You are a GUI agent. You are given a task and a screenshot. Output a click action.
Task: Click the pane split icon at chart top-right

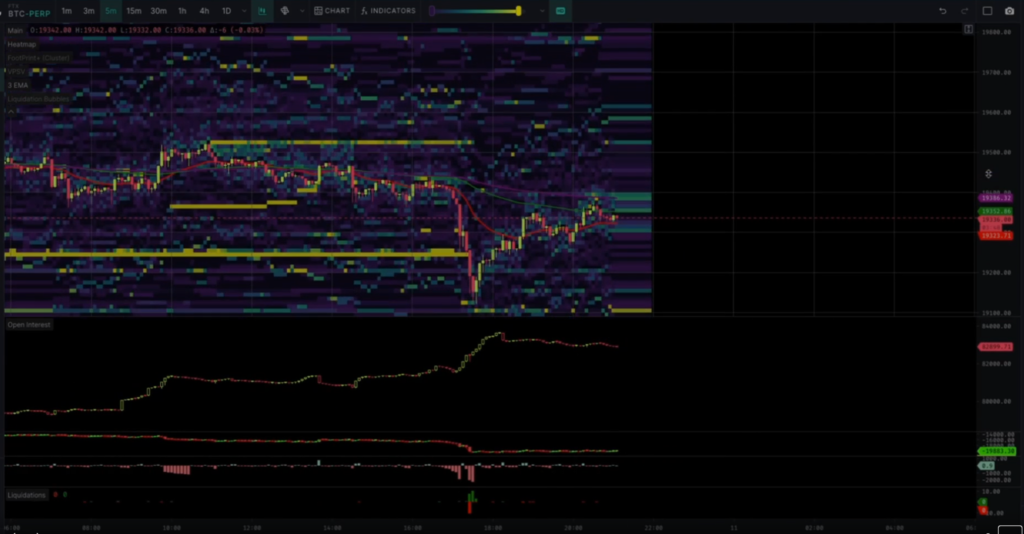pyautogui.click(x=968, y=29)
